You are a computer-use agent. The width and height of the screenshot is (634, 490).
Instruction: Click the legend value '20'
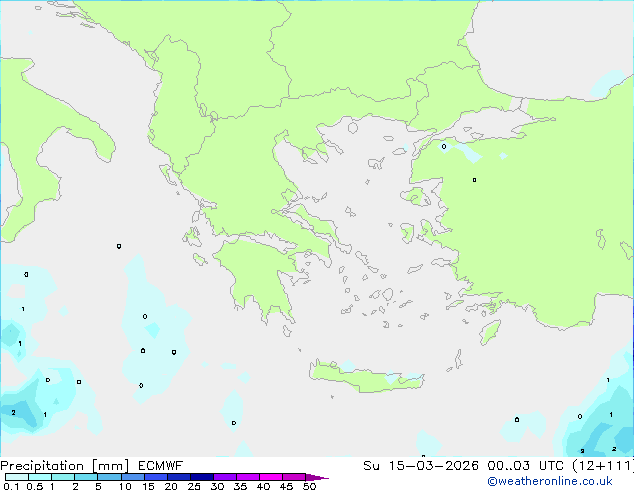[x=171, y=486]
